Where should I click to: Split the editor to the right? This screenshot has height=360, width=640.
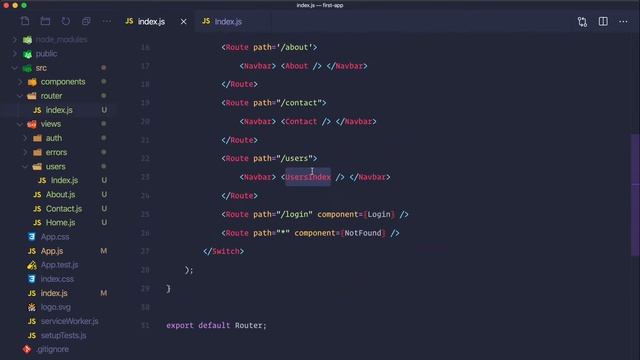coord(603,21)
